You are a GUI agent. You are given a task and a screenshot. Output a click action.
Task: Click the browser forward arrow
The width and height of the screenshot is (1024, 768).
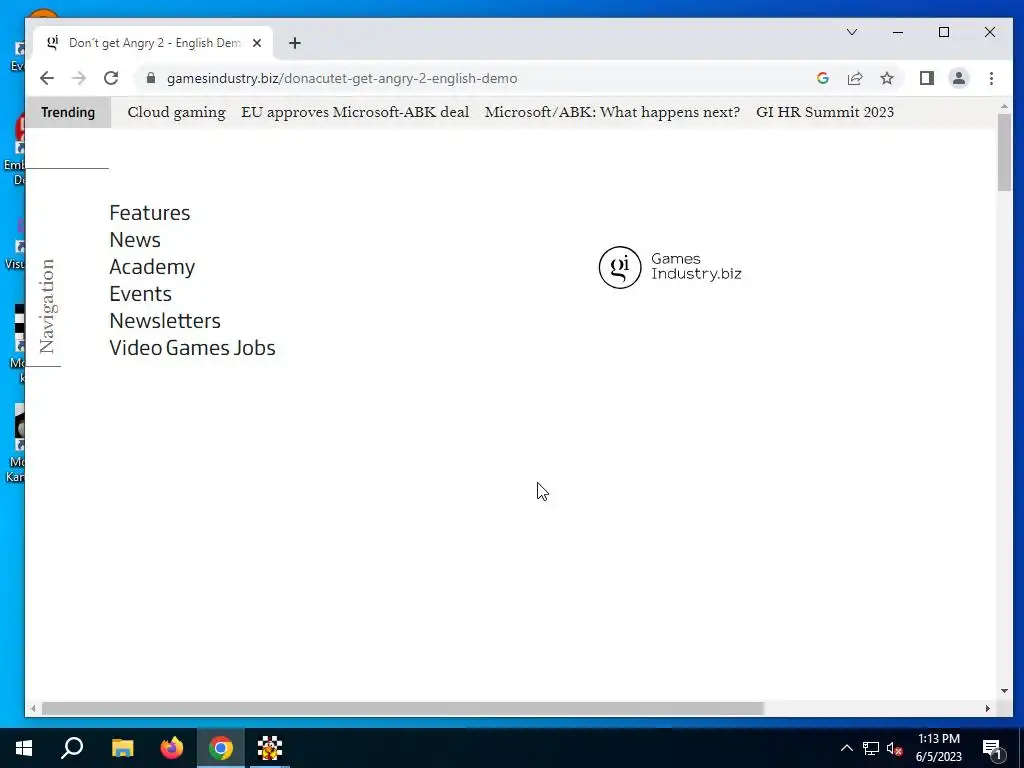[x=79, y=78]
